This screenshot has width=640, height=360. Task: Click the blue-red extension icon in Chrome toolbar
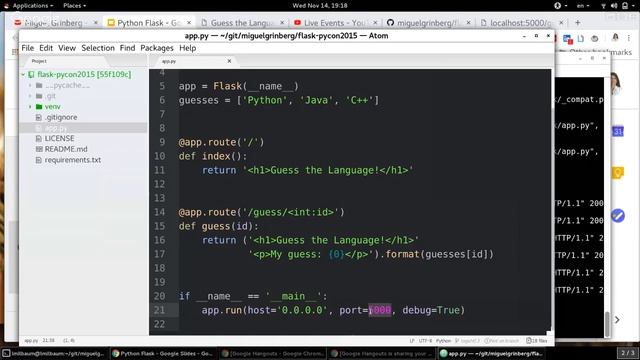click(568, 39)
